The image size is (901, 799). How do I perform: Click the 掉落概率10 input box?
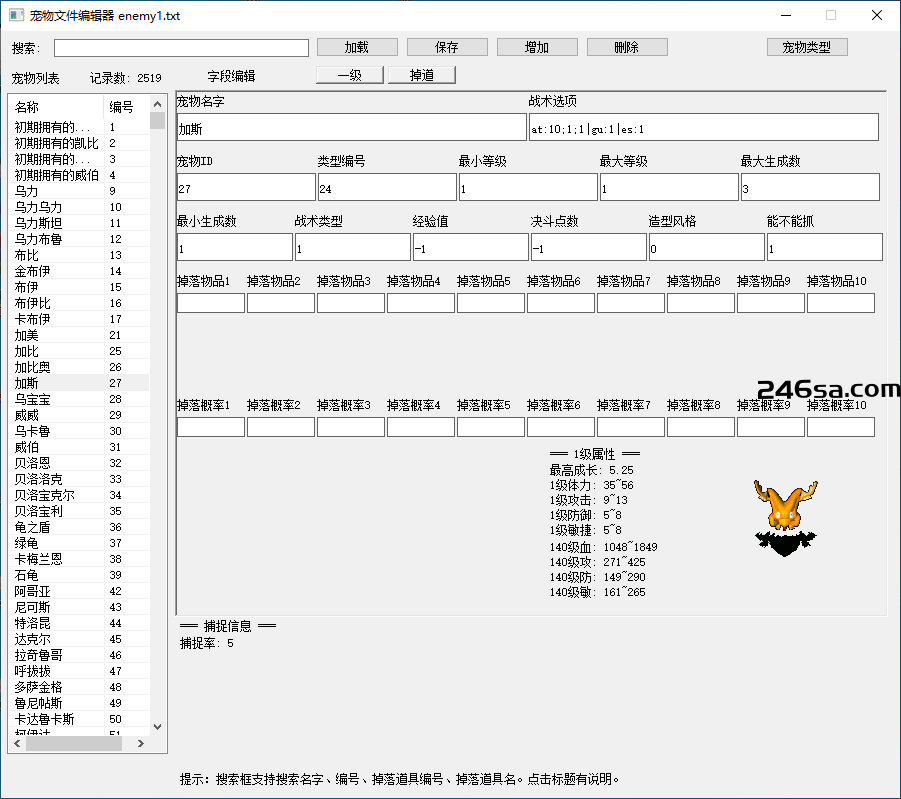[x=841, y=427]
